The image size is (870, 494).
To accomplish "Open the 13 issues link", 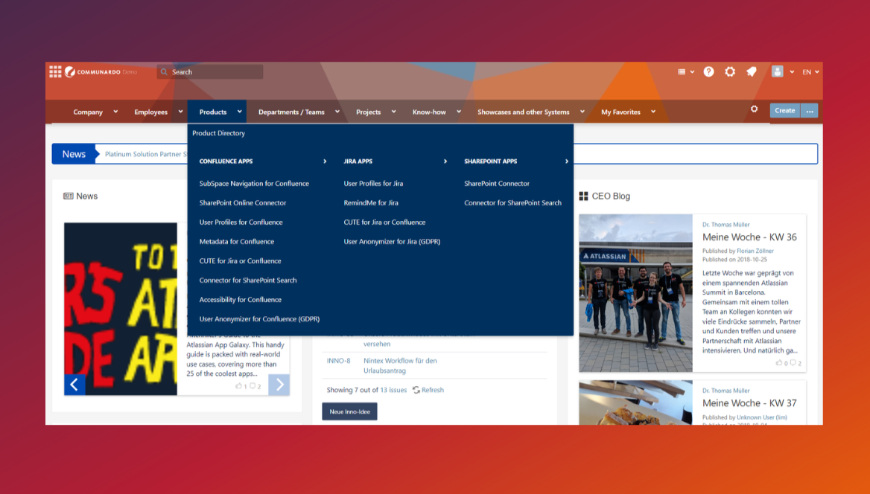I will tap(393, 390).
